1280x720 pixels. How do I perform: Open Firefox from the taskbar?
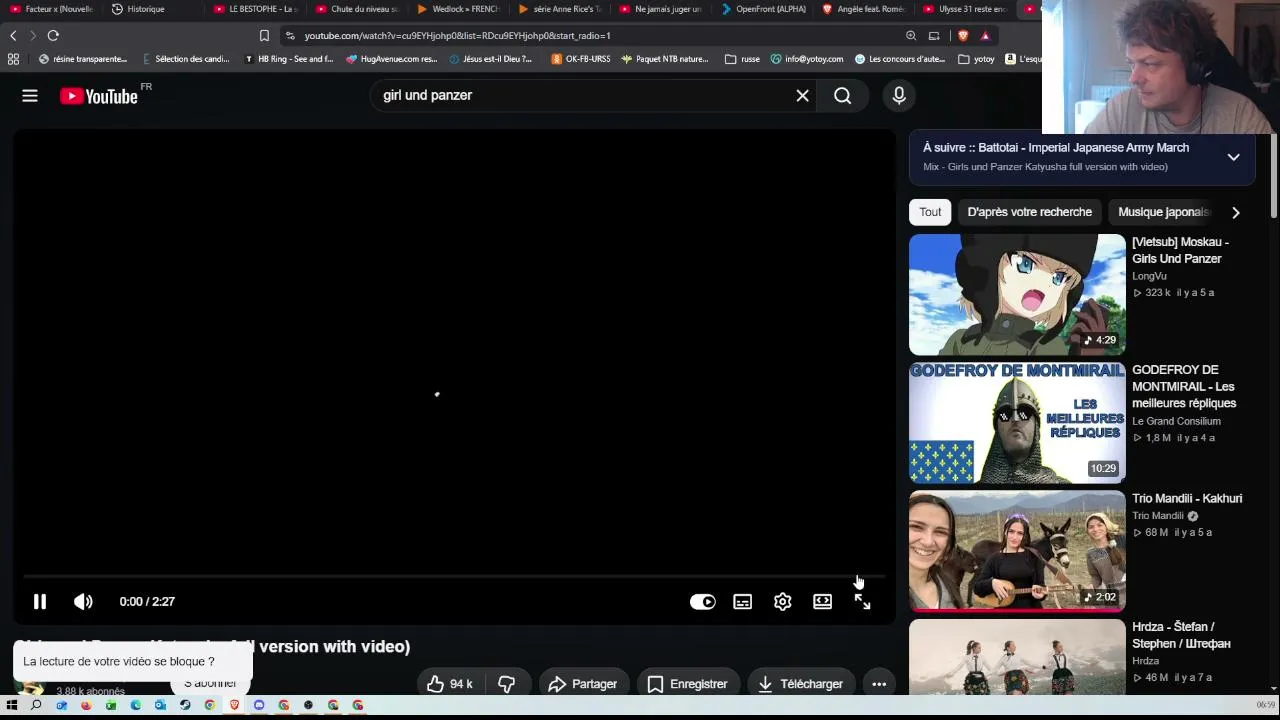(86, 705)
